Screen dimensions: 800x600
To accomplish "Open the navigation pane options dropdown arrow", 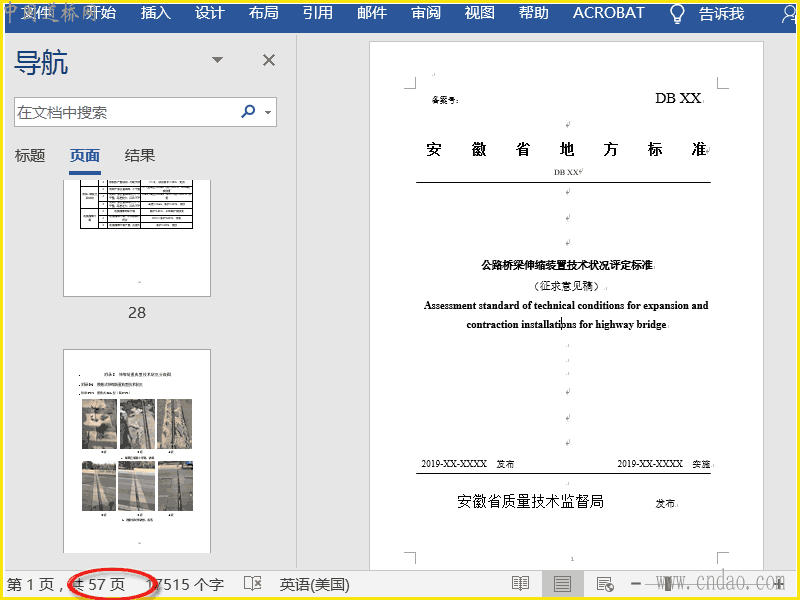I will point(217,60).
